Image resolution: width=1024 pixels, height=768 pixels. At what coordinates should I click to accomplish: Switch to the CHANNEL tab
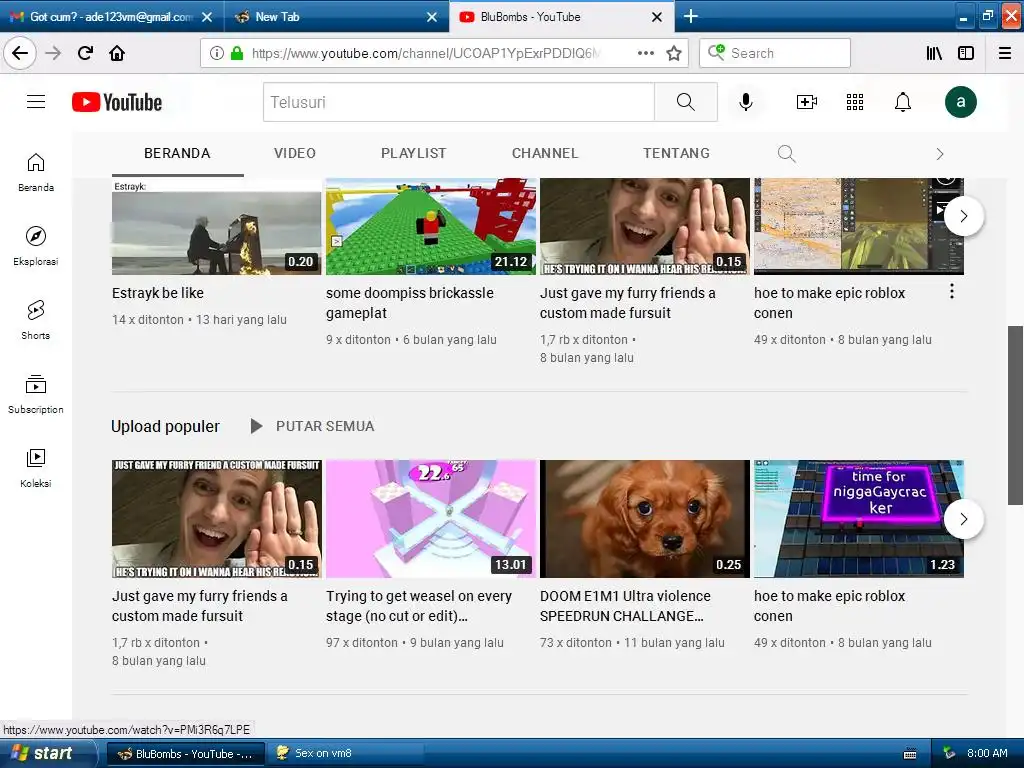pos(545,153)
